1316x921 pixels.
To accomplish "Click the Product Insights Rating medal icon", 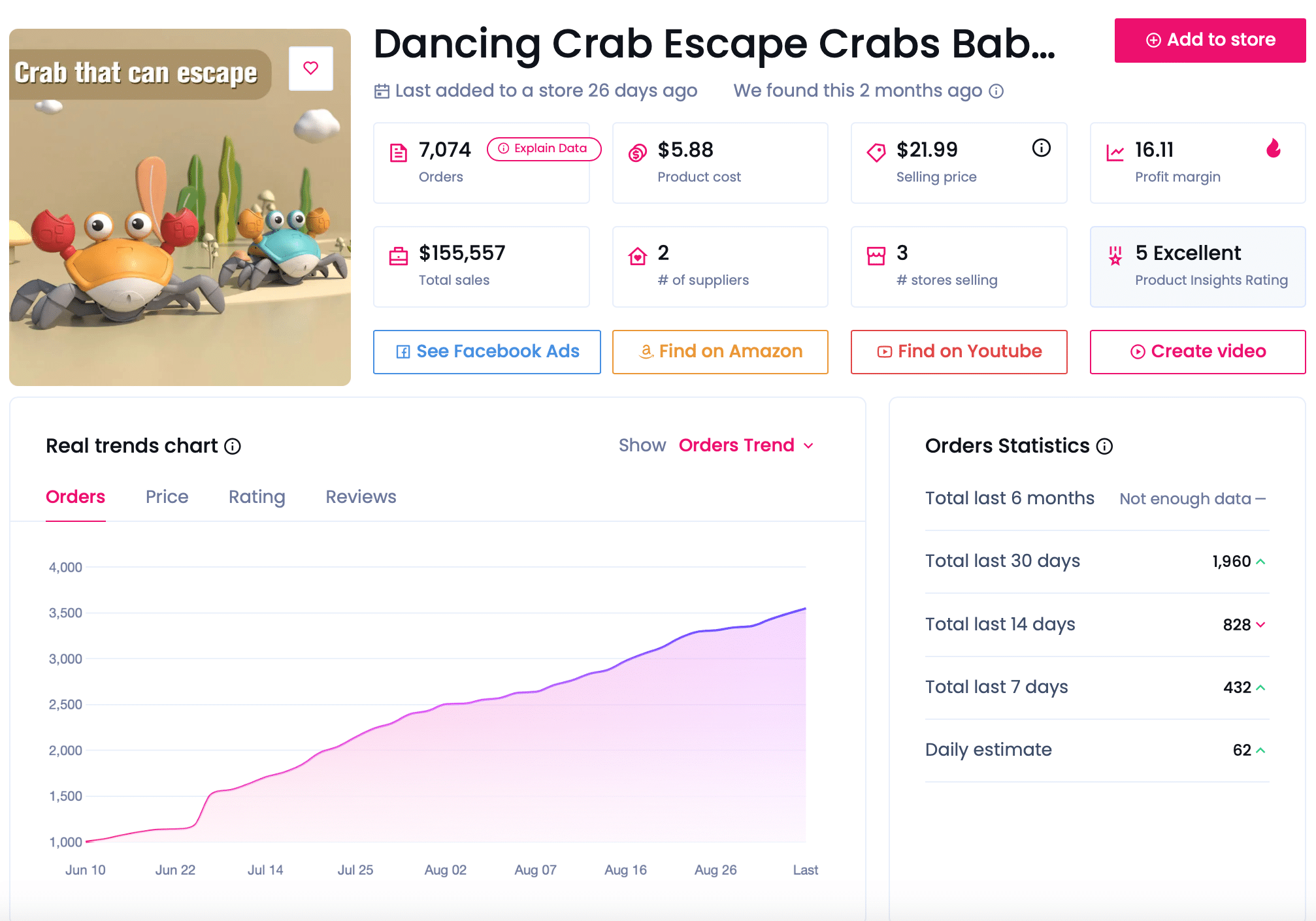I will coord(1115,256).
